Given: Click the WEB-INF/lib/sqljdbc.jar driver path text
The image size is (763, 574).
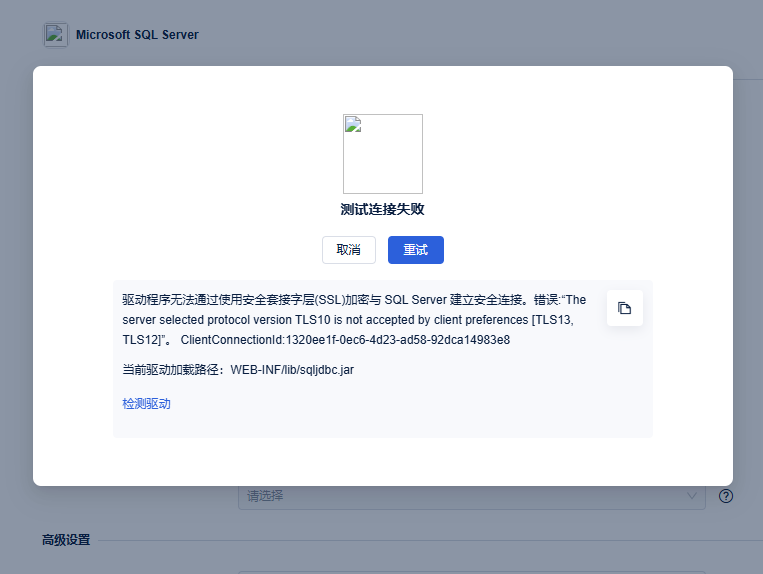Looking at the screenshot, I should point(292,370).
